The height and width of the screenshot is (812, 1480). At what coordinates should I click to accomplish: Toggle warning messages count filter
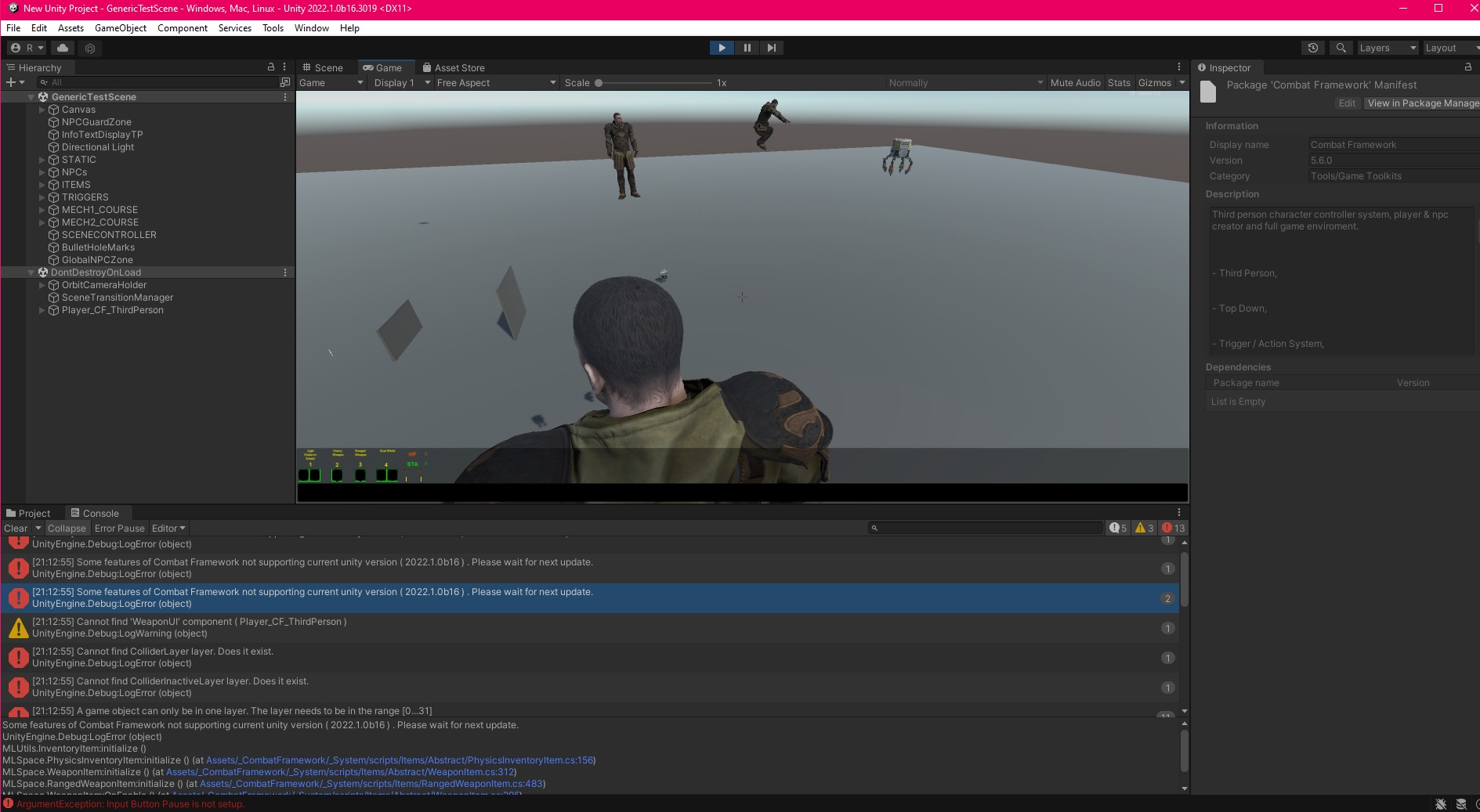pos(1144,528)
